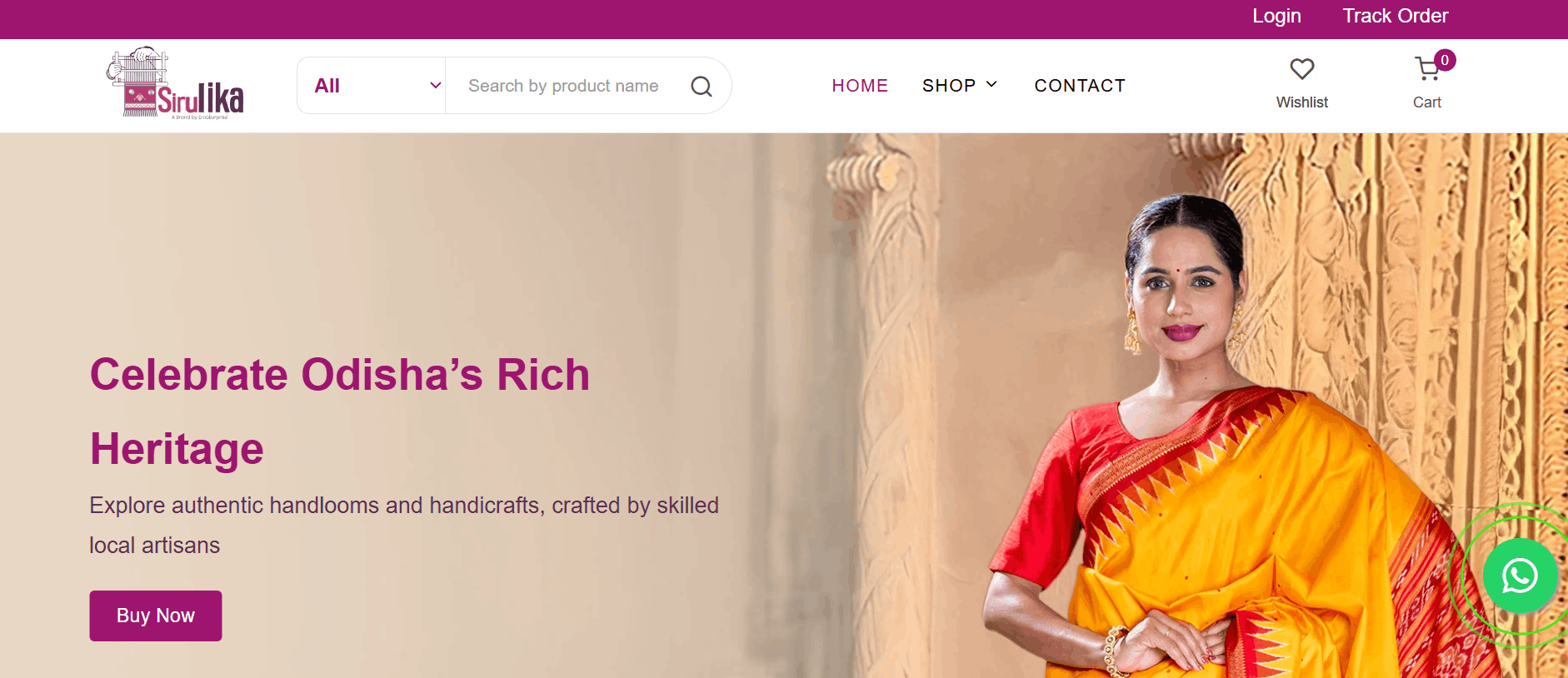
Task: Click the Wishlist text label
Action: 1302,102
